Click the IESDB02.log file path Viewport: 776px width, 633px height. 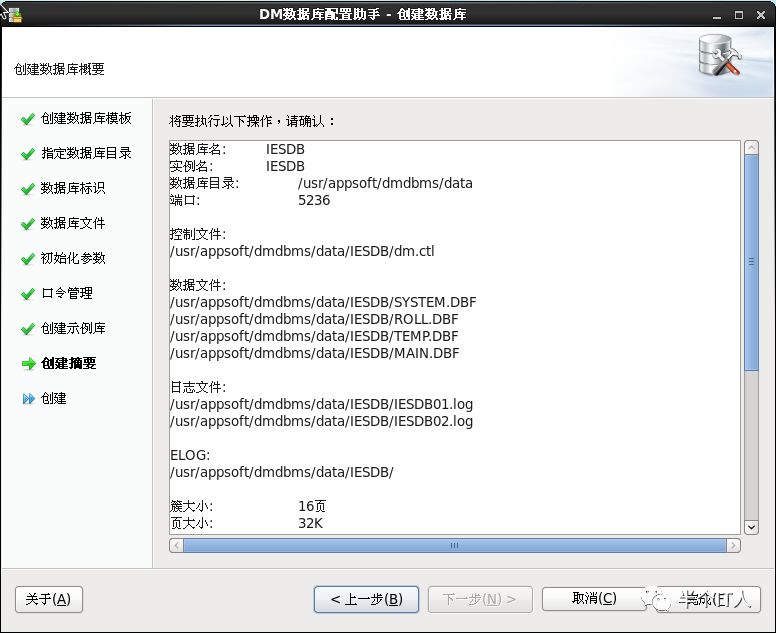pos(321,421)
